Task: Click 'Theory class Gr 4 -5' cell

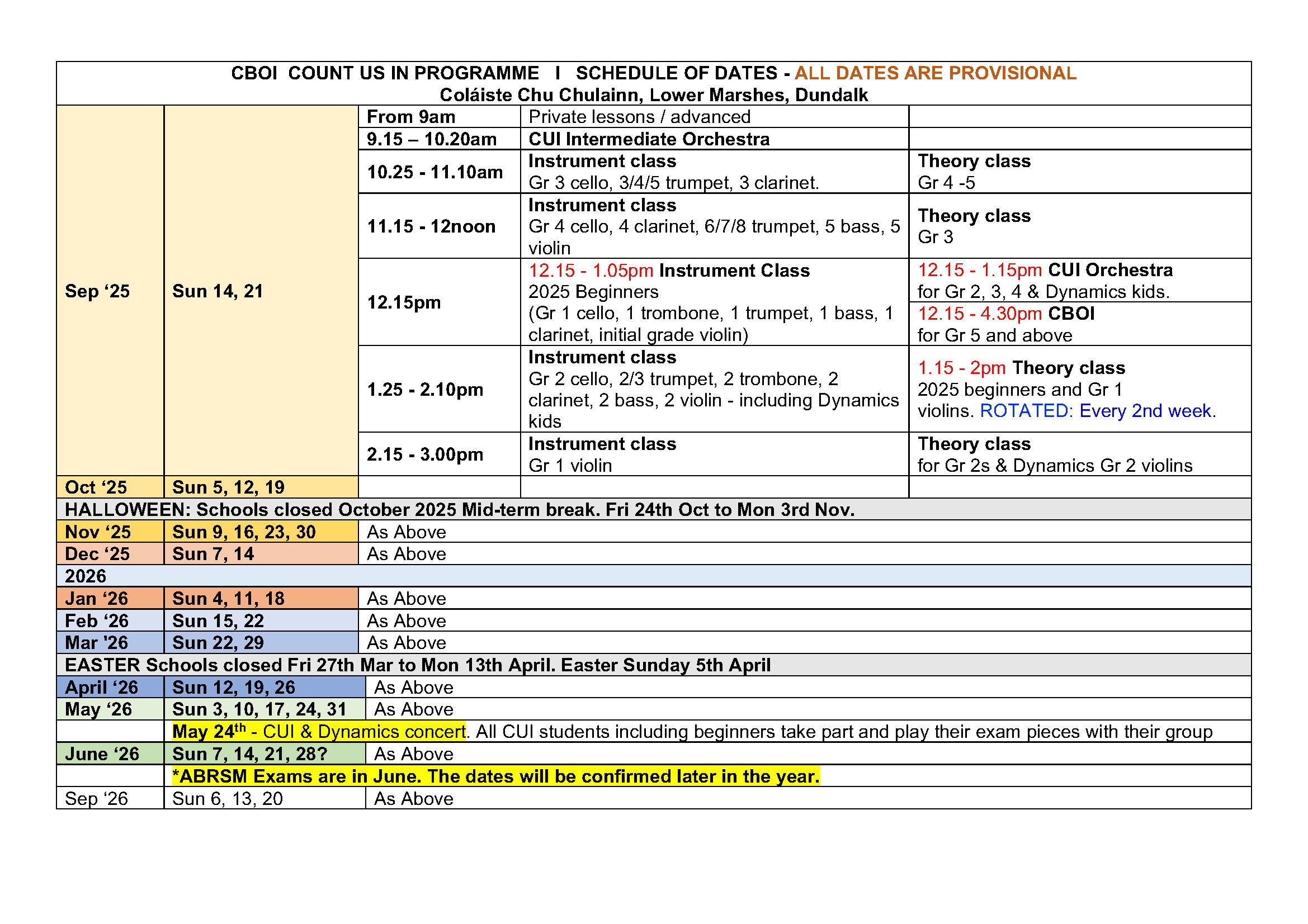Action: pyautogui.click(x=974, y=172)
